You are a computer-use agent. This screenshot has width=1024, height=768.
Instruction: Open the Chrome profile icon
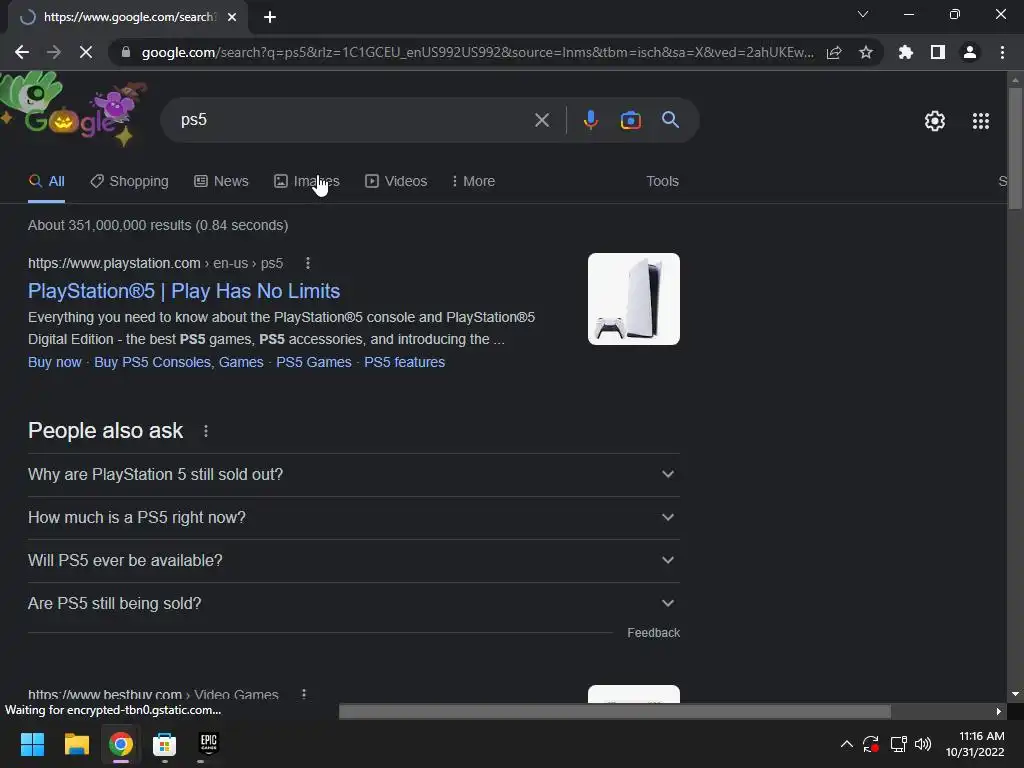coord(970,52)
